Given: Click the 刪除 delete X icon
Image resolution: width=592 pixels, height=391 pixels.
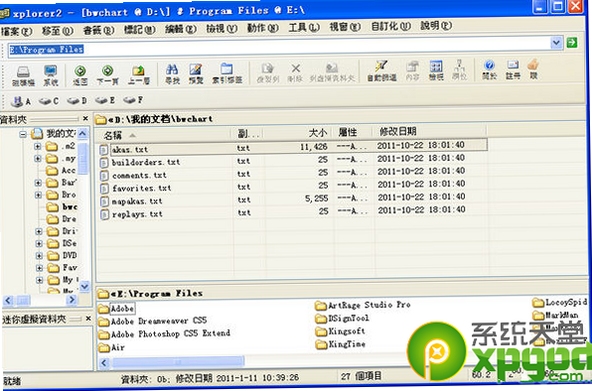Looking at the screenshot, I should pyautogui.click(x=296, y=72).
